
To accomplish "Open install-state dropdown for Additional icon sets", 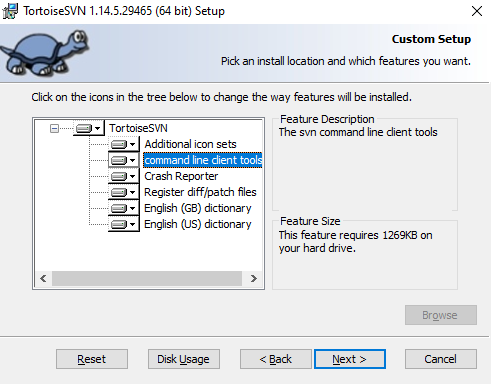I will point(124,144).
